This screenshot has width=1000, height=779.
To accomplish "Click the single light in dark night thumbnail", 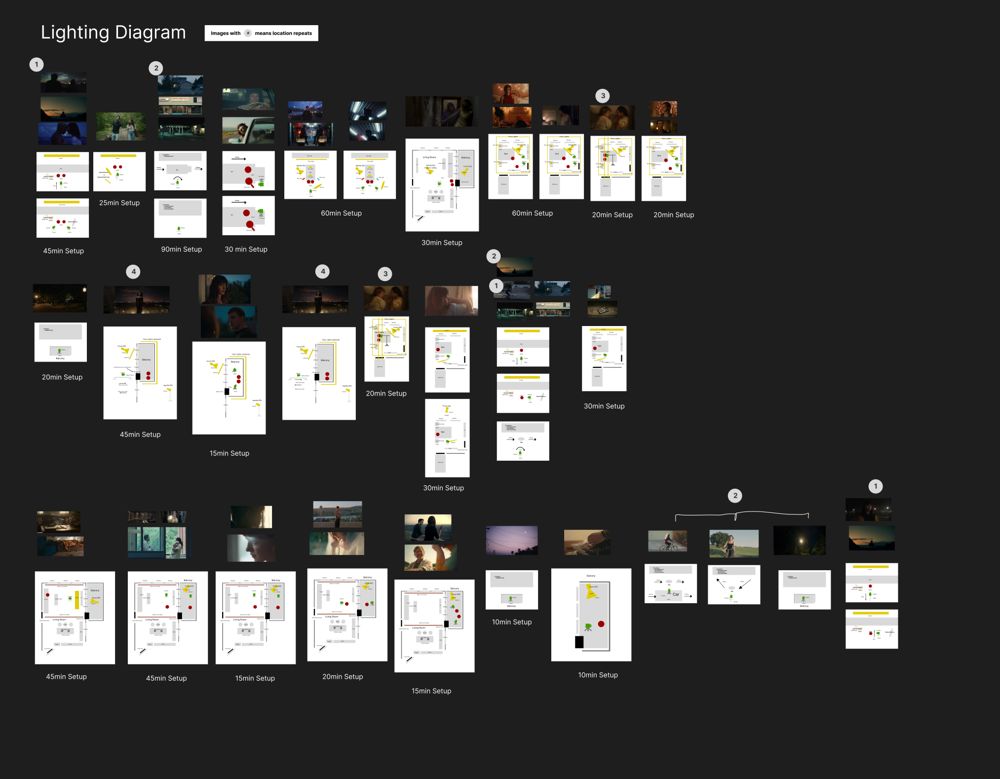I will tap(799, 540).
